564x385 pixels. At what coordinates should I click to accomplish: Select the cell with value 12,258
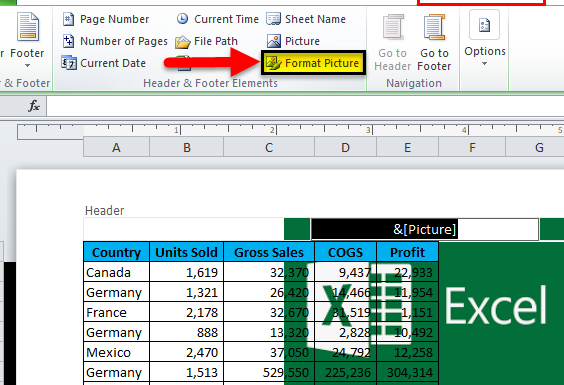point(407,352)
